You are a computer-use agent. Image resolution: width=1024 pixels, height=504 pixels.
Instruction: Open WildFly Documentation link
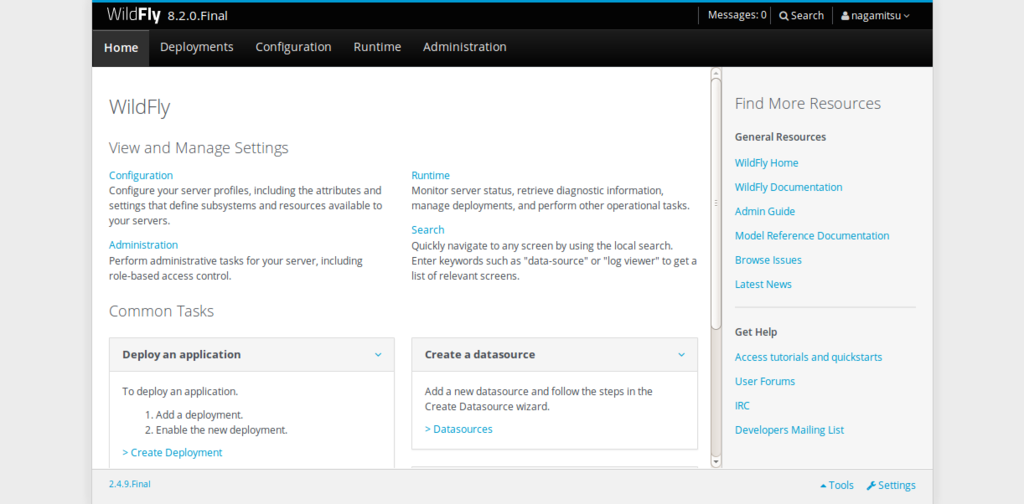coord(788,187)
